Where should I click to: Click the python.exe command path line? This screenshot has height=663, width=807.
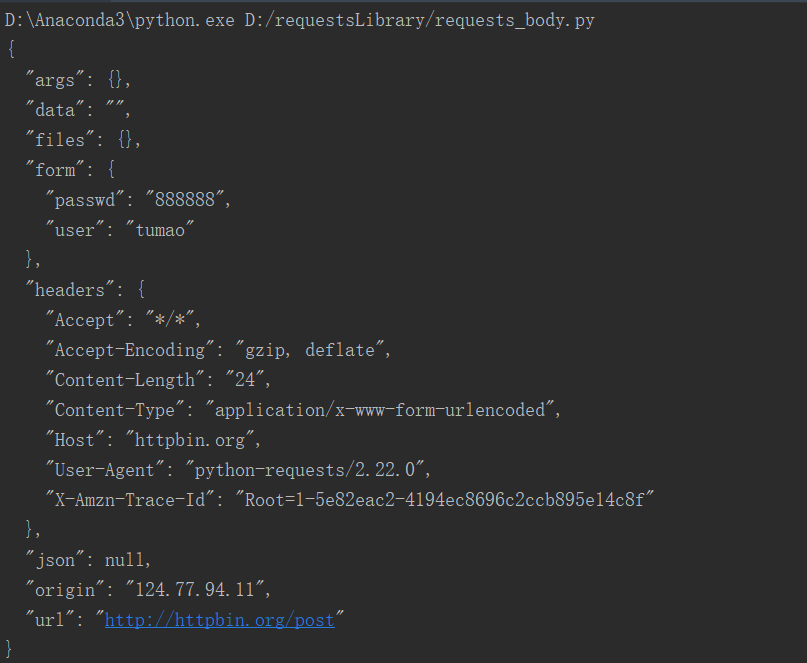[x=300, y=21]
